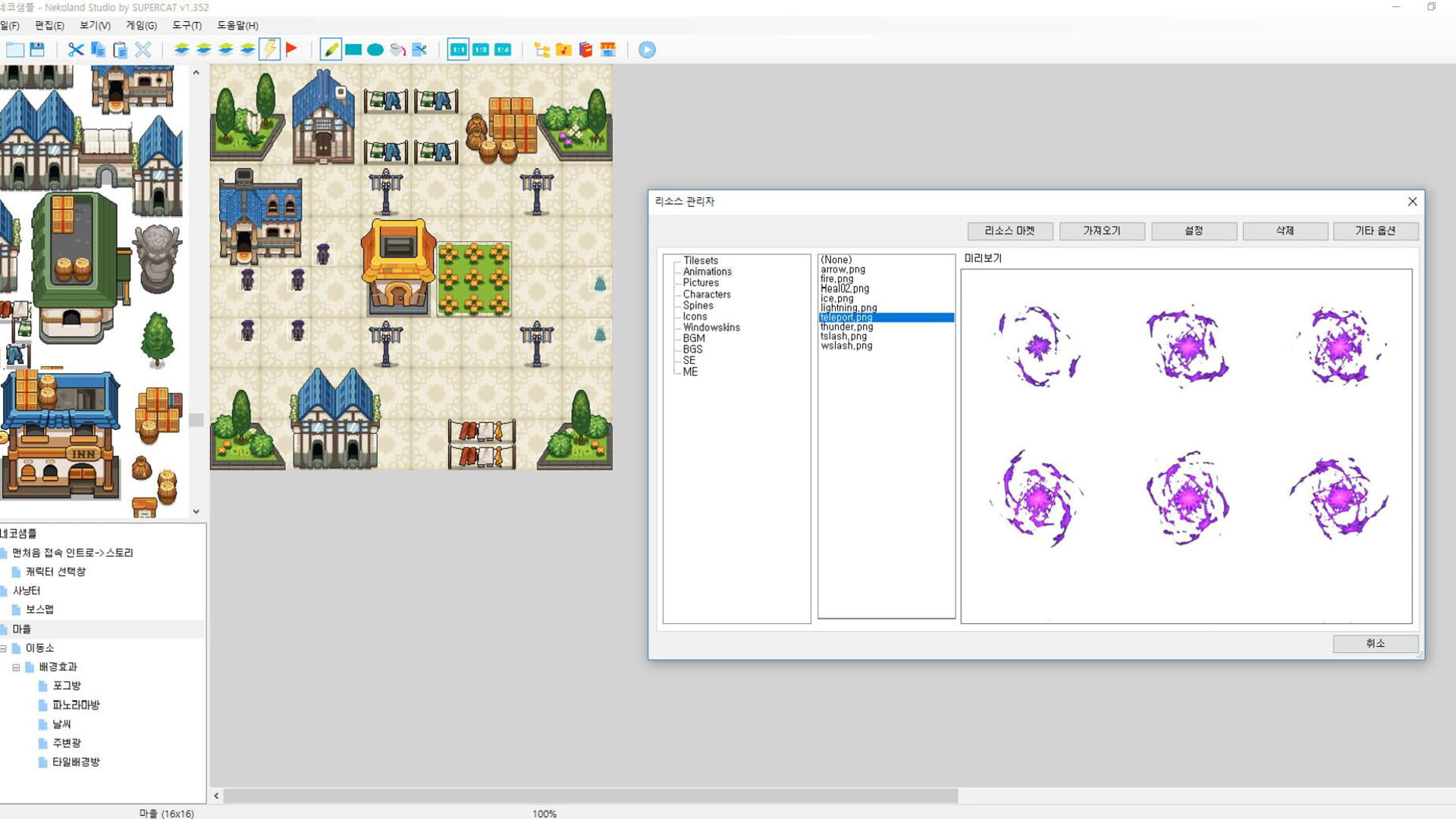This screenshot has width=1456, height=819.
Task: Select Characters in resource tree
Action: point(707,294)
